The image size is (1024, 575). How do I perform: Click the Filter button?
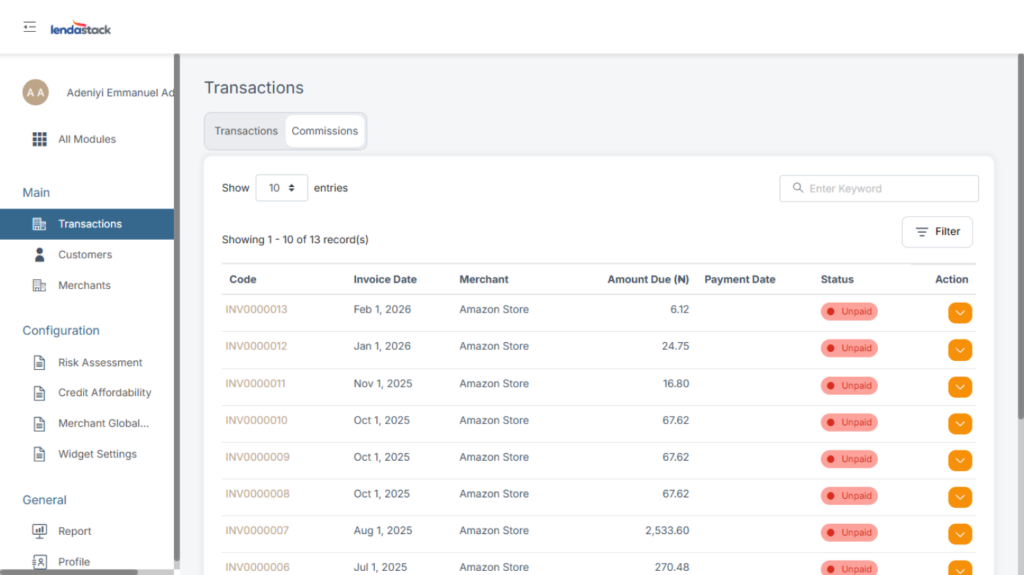click(937, 232)
